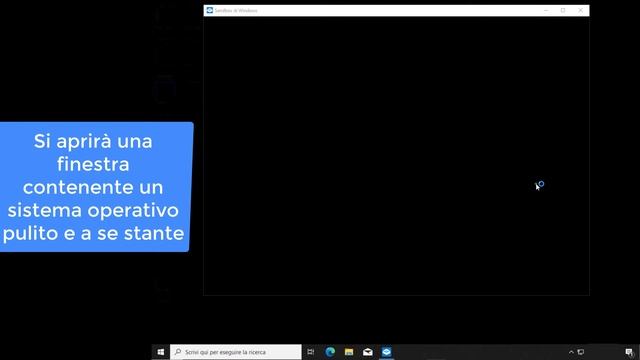This screenshot has height=360, width=640.
Task: Click the Sandbox window title bar icon
Action: [x=210, y=10]
